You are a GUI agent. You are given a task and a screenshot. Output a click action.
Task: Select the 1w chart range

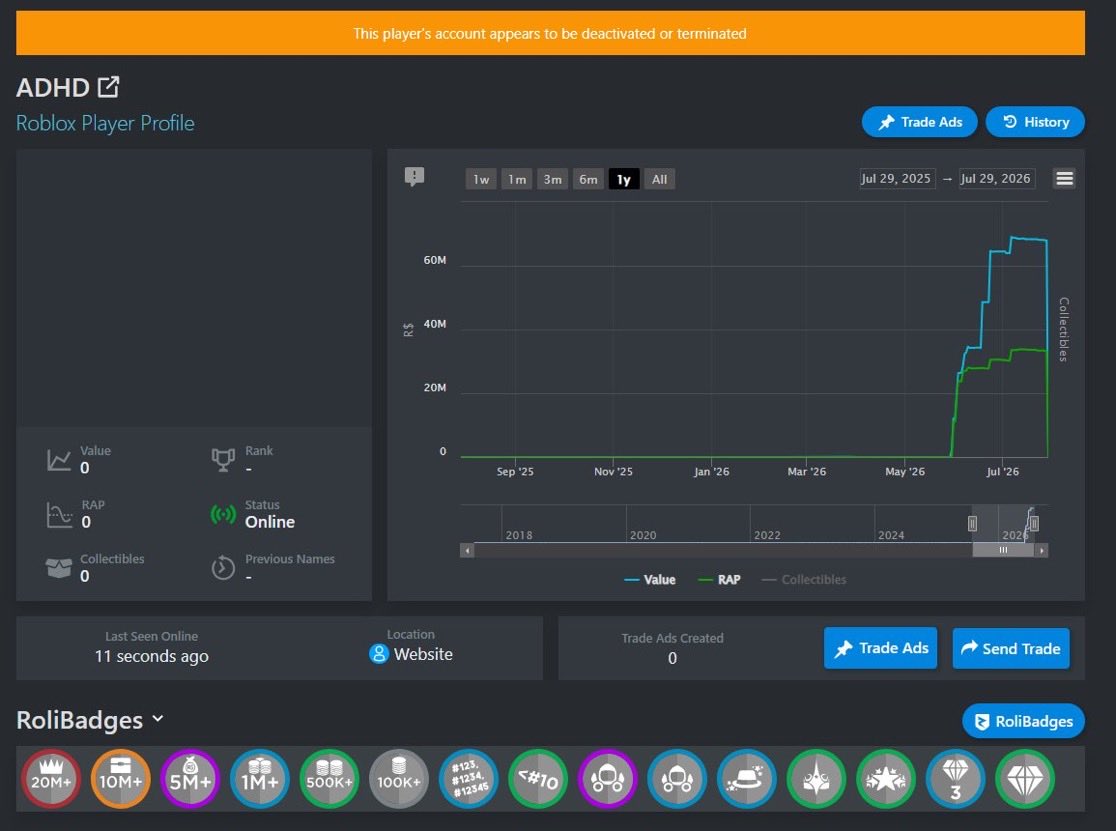[482, 179]
